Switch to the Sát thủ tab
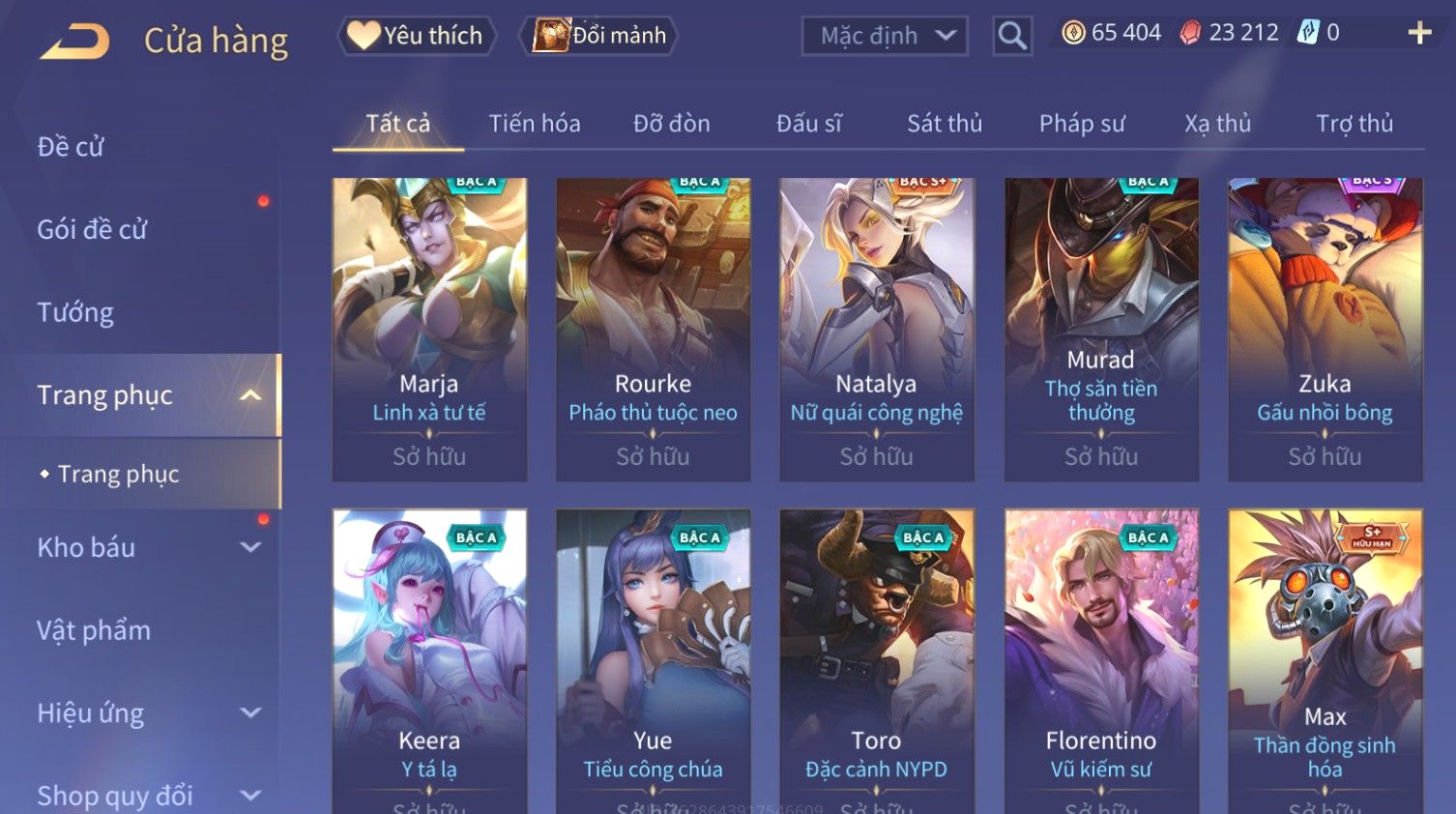Screen dimensions: 1456x814 click(x=945, y=124)
